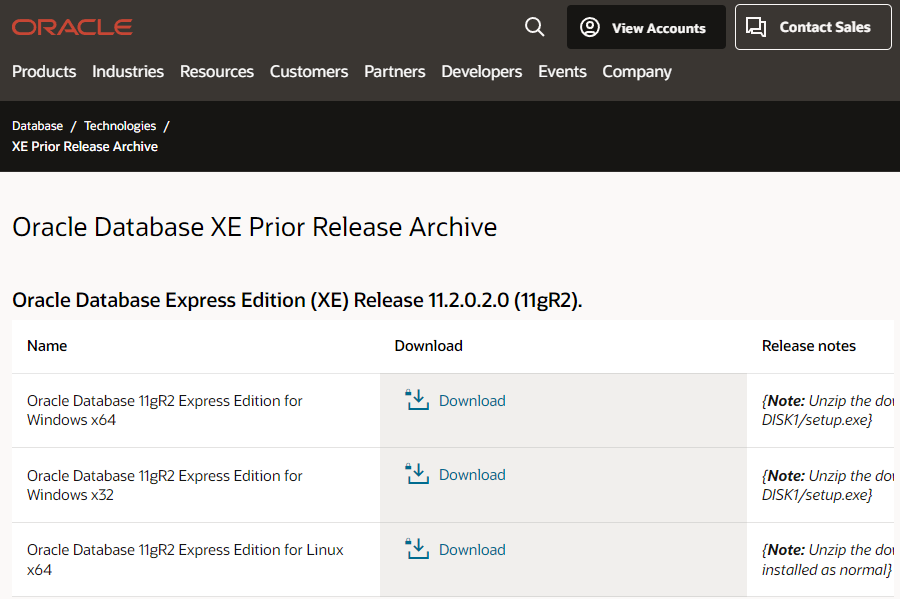Viewport: 900px width, 599px height.
Task: Click download icon for Windows x64 row
Action: (x=417, y=400)
